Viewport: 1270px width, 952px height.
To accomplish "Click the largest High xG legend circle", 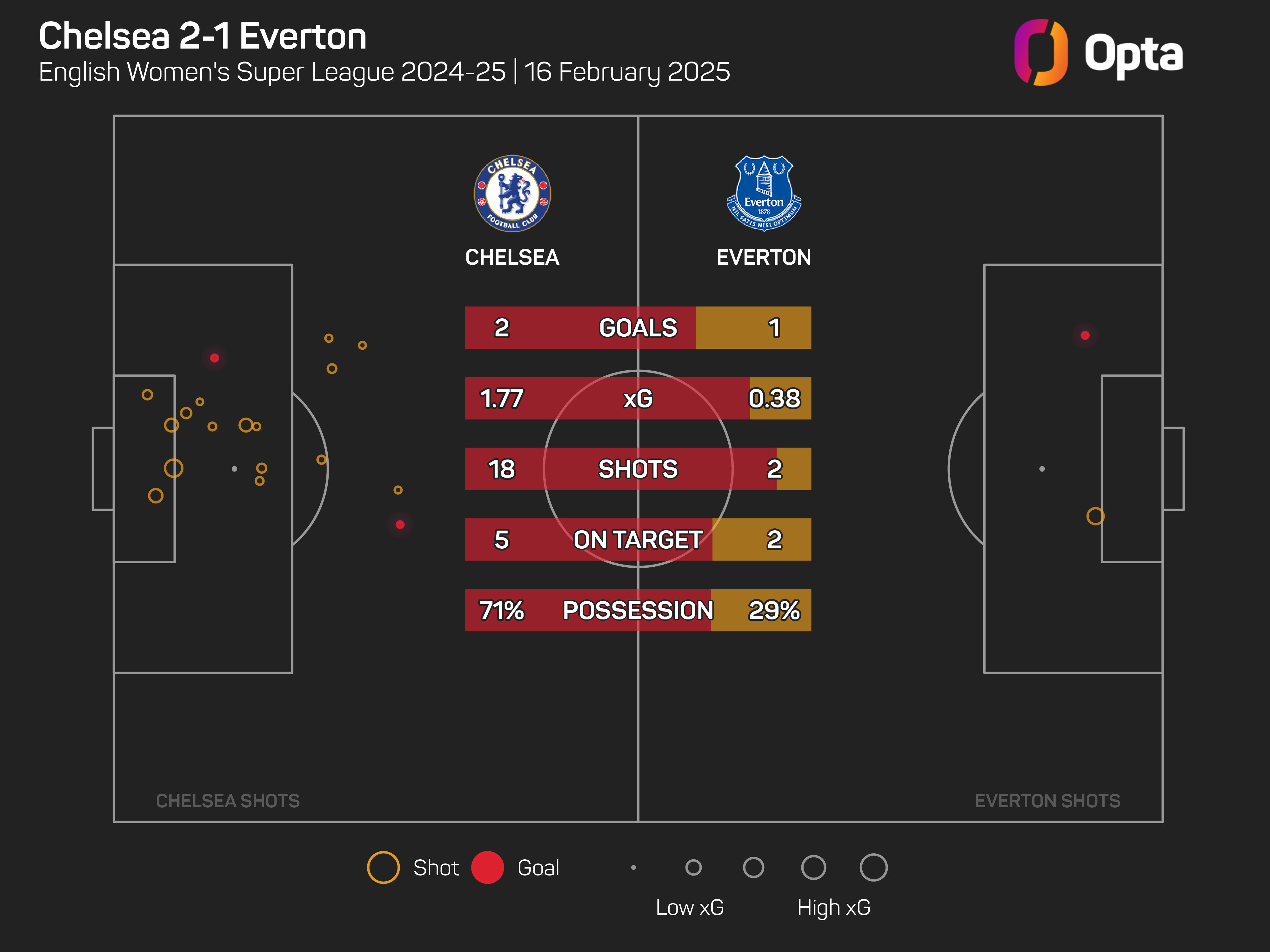I will pyautogui.click(x=873, y=867).
